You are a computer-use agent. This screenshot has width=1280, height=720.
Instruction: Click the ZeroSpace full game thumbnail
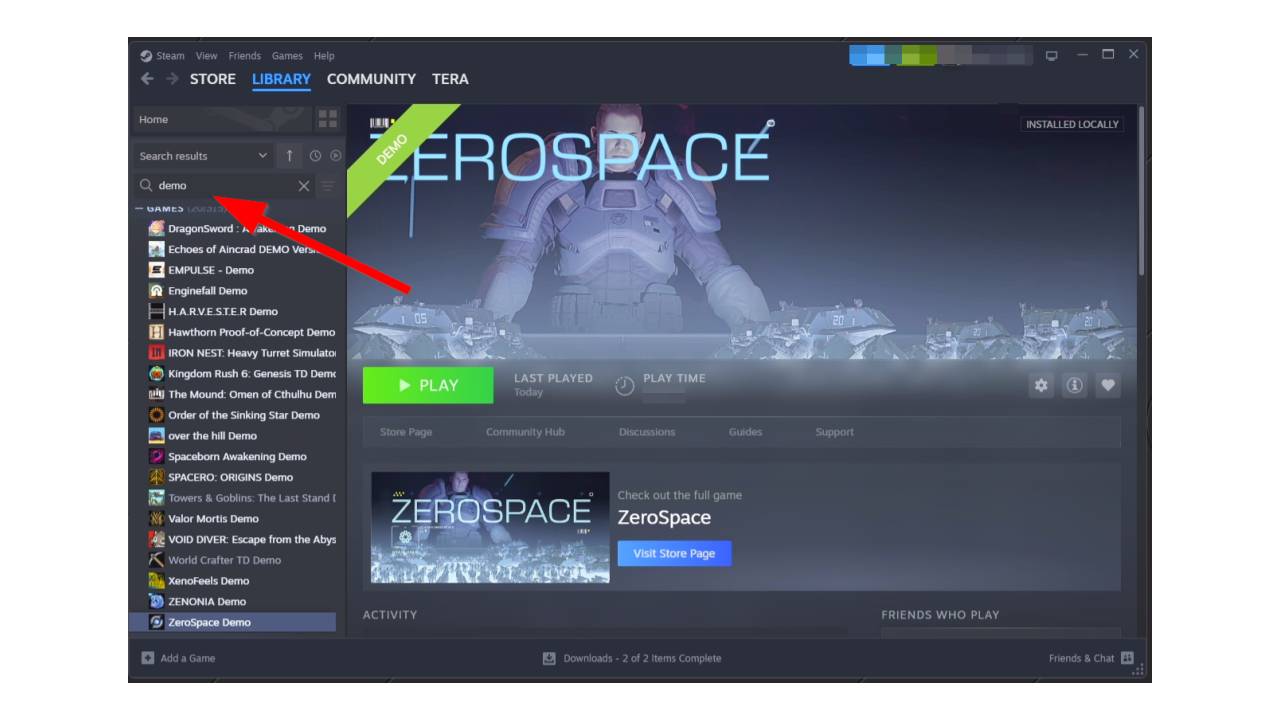tap(490, 527)
